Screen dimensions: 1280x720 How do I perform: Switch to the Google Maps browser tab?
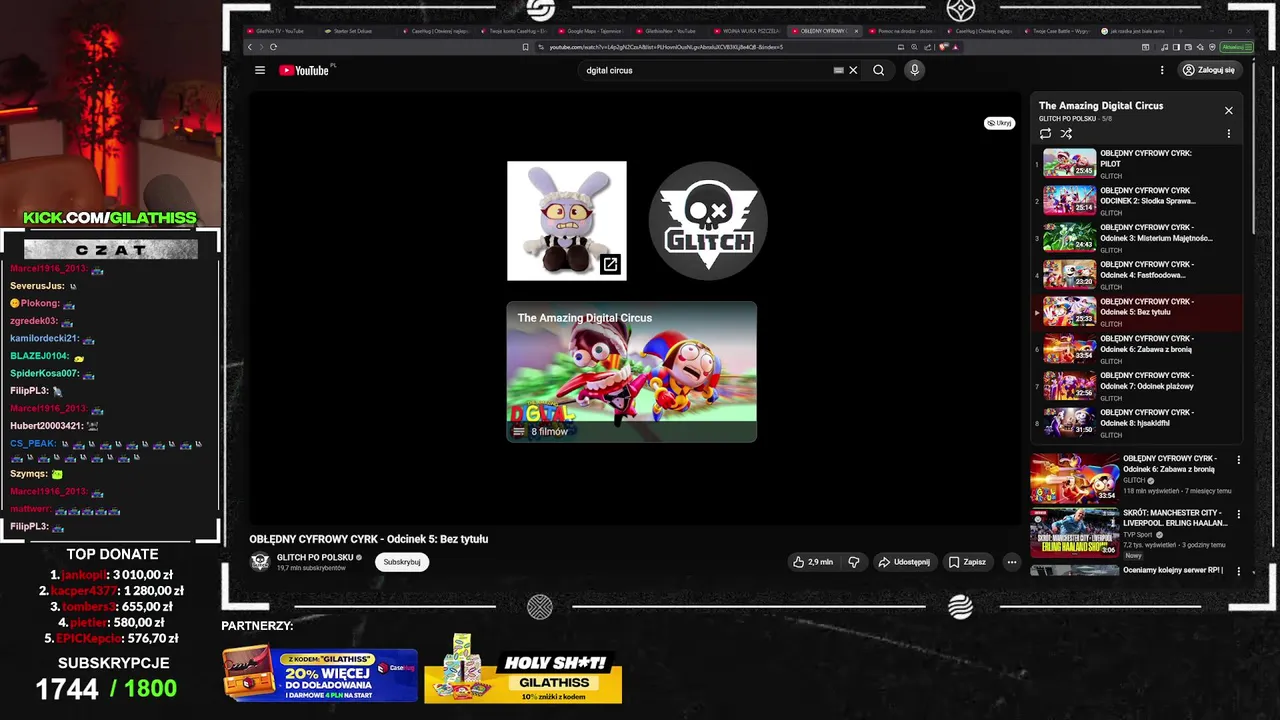coord(594,31)
